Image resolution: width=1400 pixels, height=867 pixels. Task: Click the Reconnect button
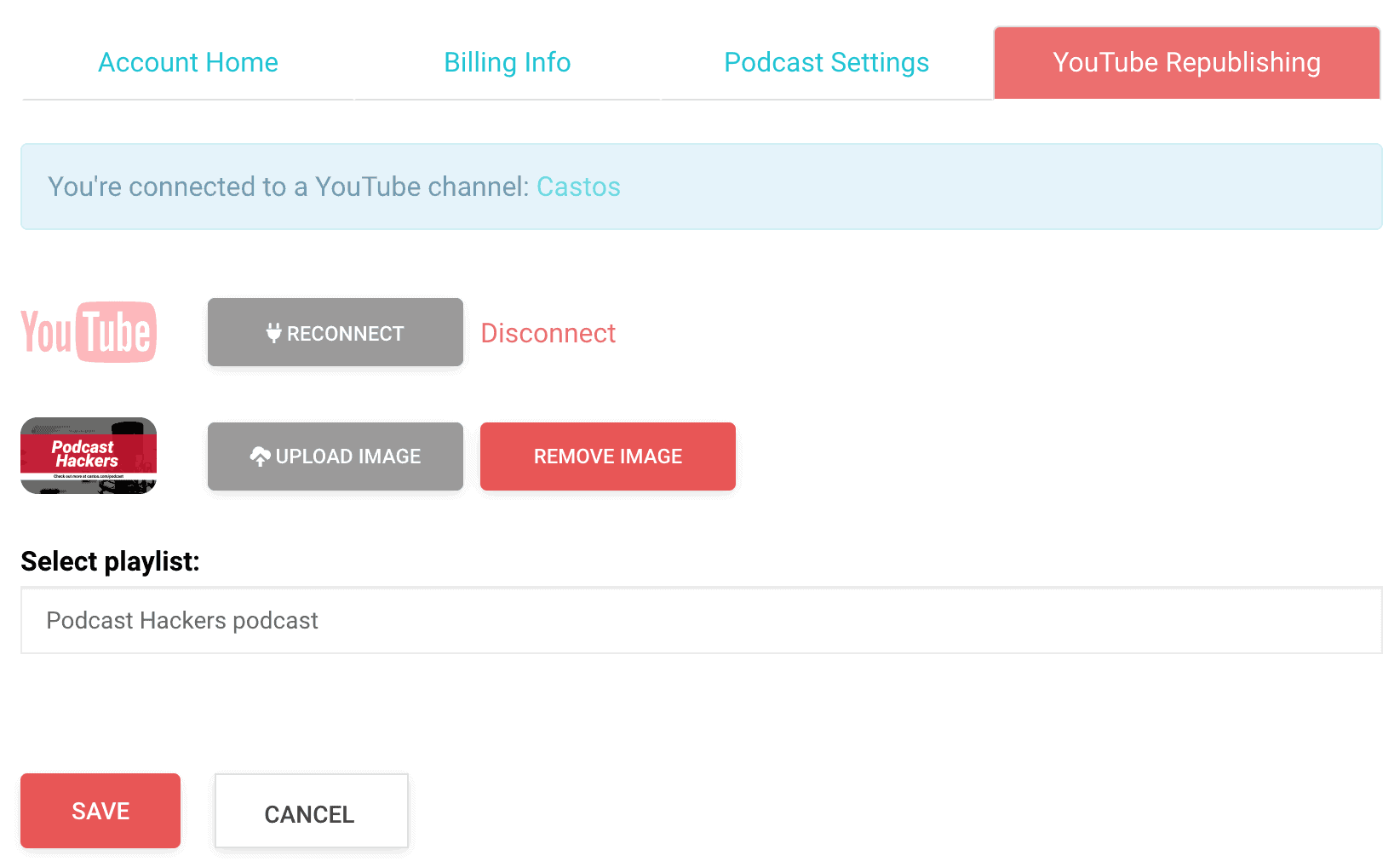click(336, 332)
